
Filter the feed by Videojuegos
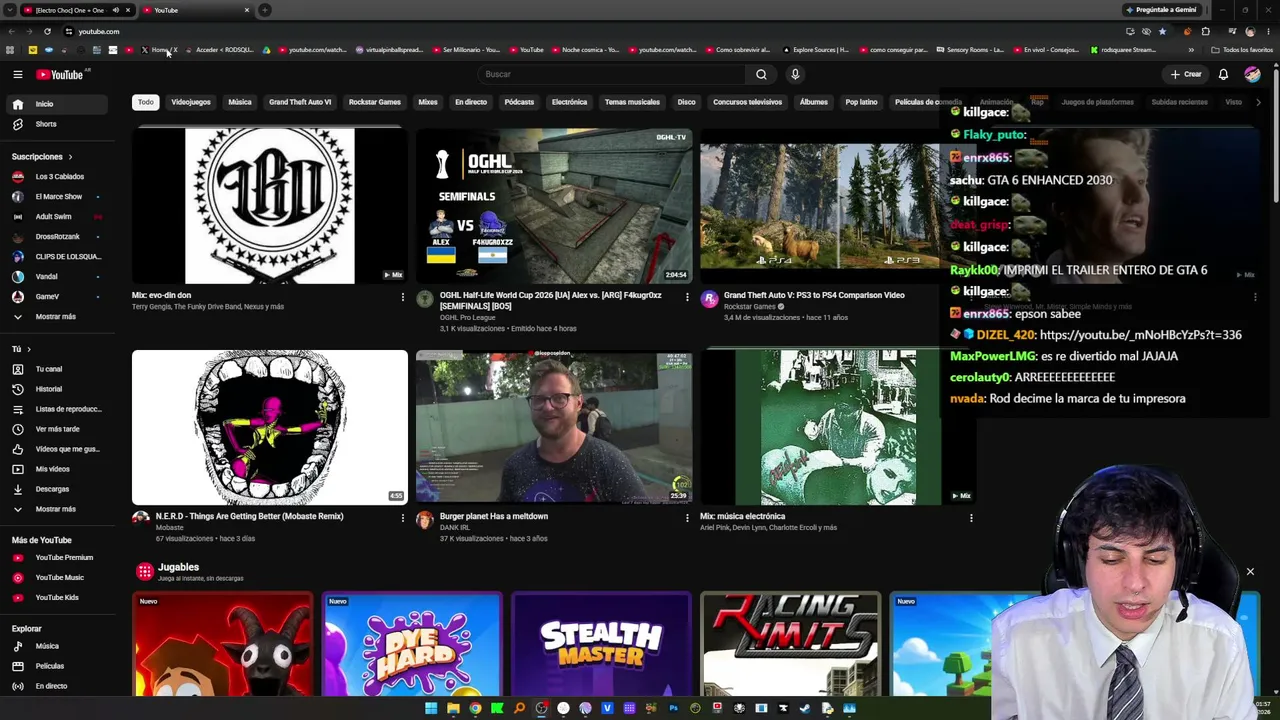point(191,102)
